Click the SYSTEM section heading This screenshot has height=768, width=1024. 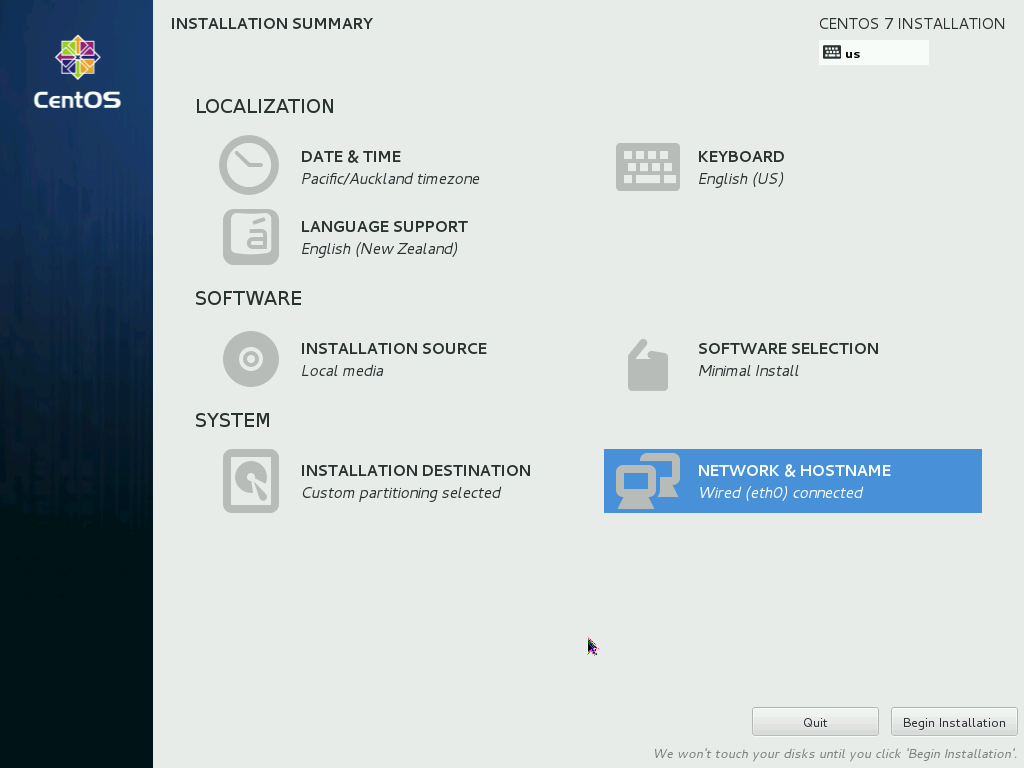(x=232, y=421)
